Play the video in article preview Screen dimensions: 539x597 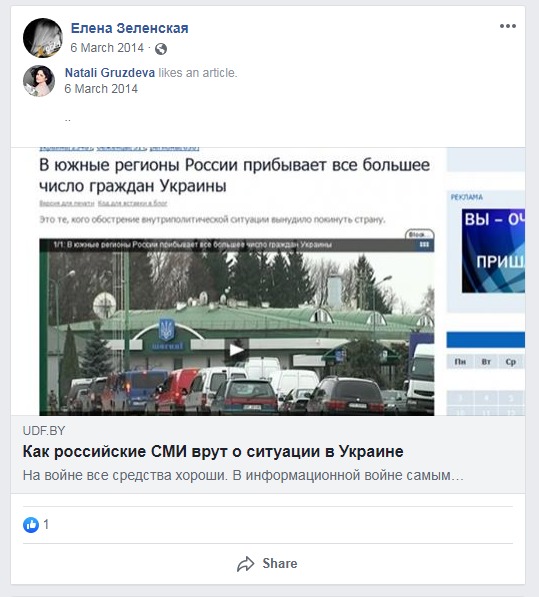click(x=236, y=350)
